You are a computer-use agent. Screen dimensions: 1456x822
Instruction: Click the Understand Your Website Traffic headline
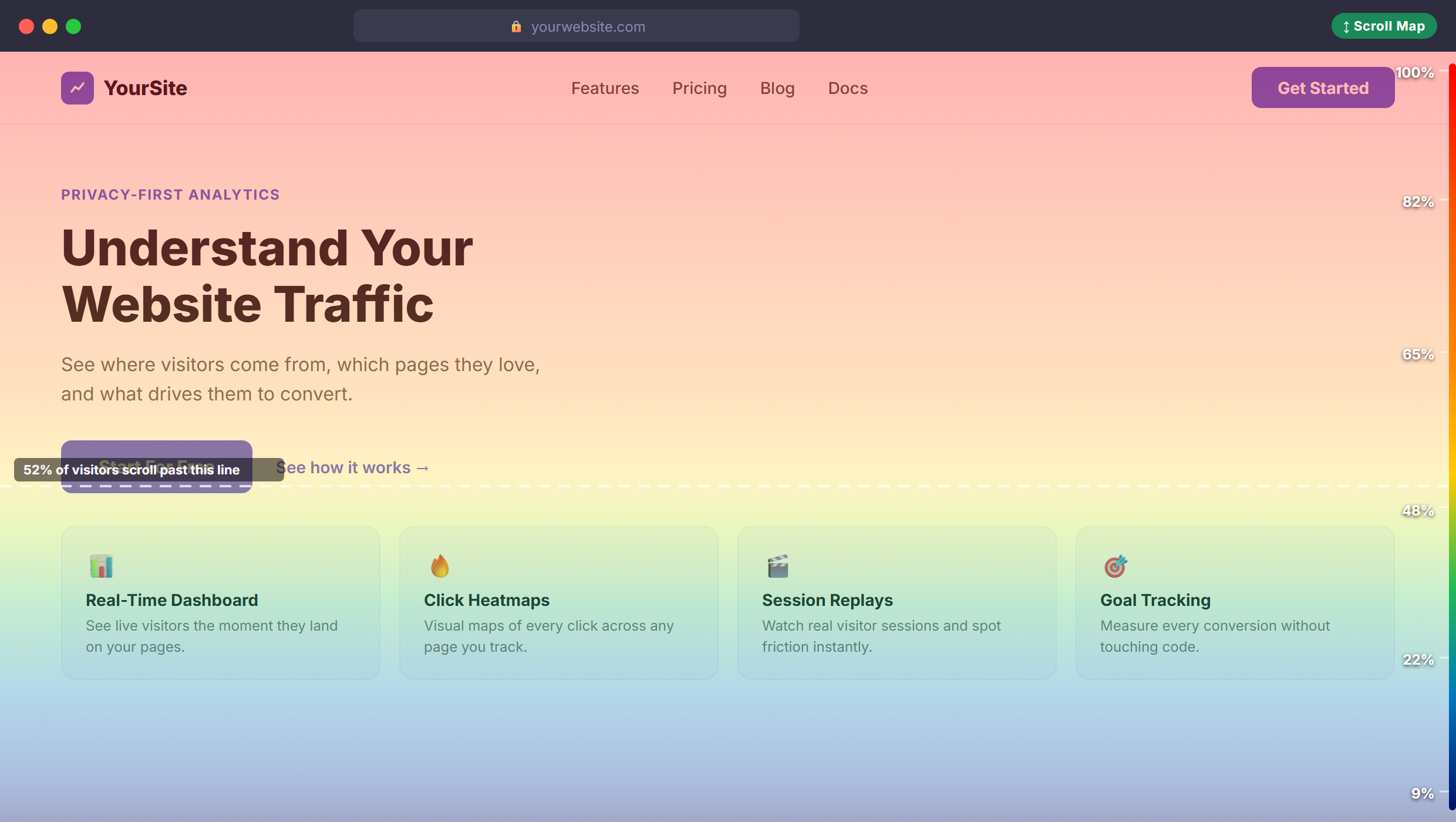point(267,276)
